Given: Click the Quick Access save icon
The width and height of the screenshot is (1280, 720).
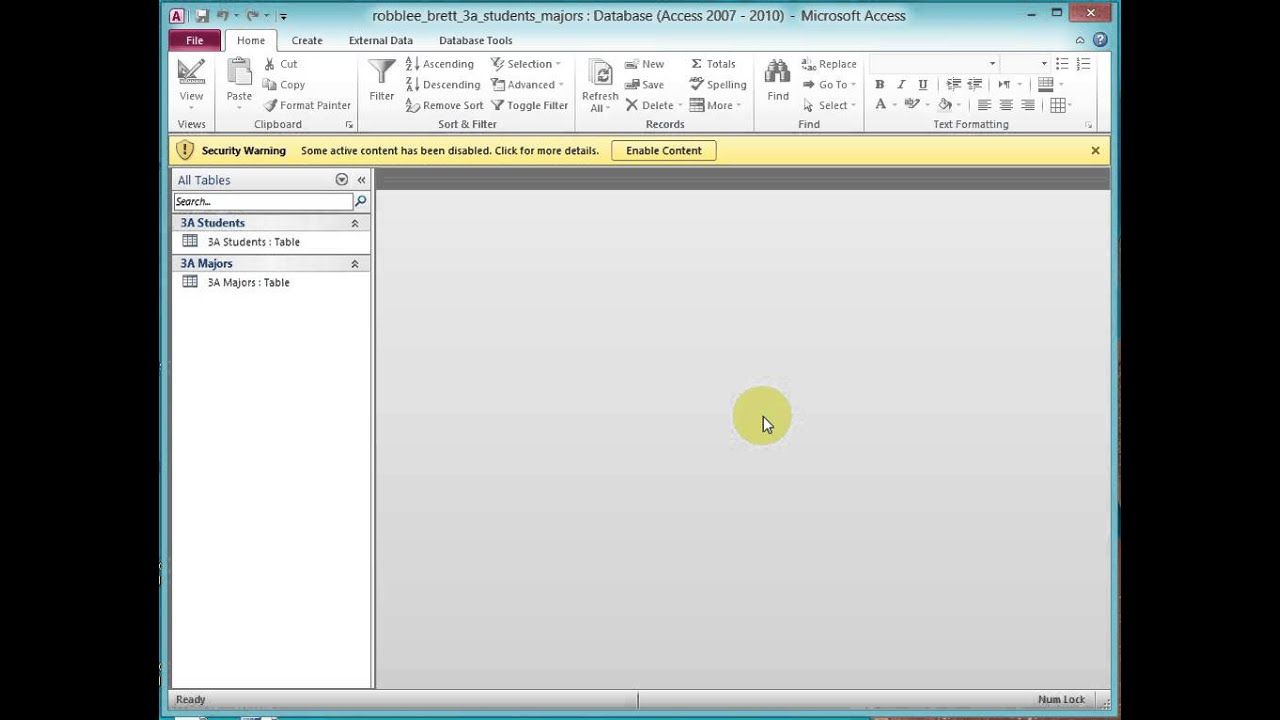Looking at the screenshot, I should click(x=202, y=16).
